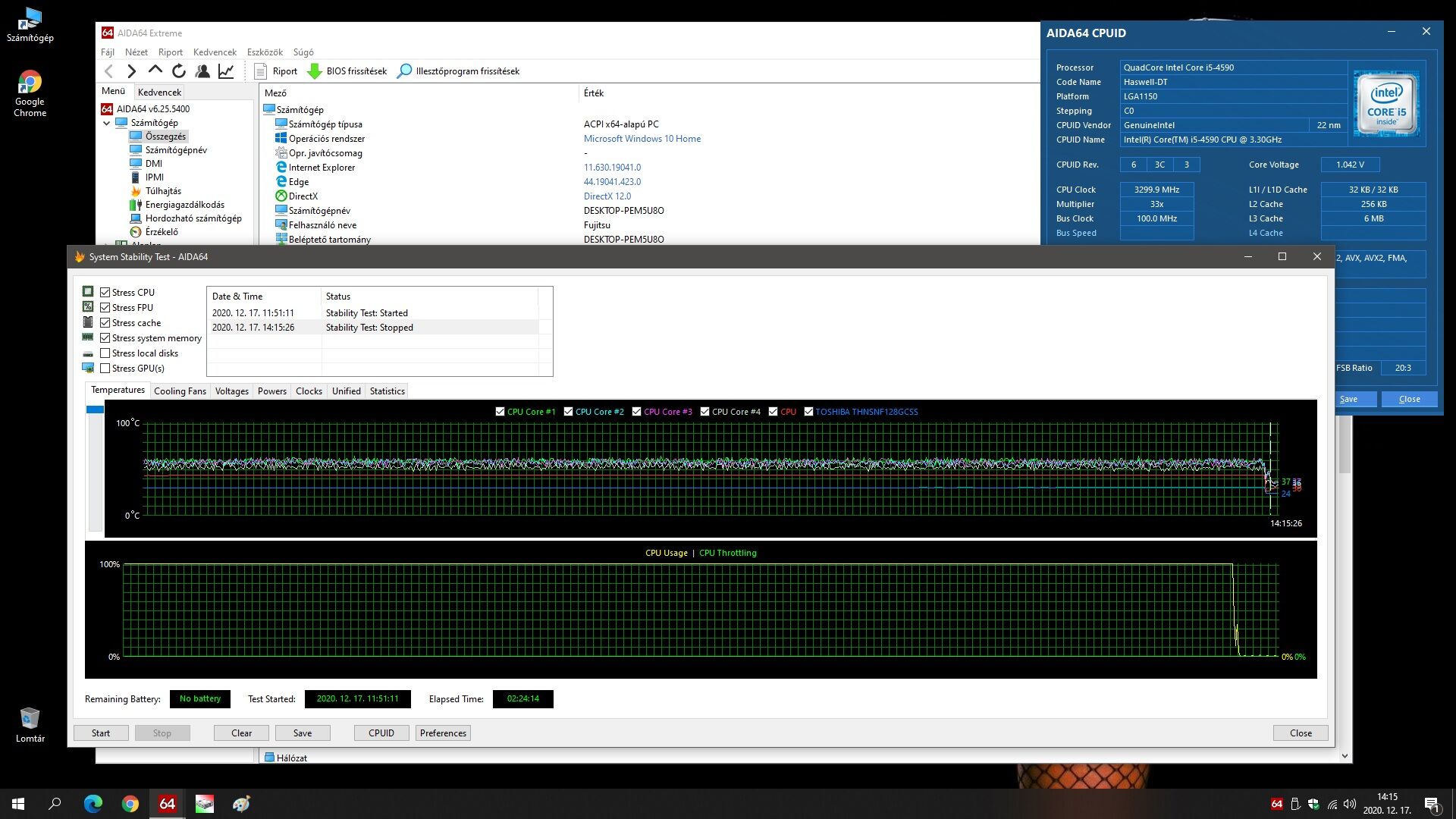Open the Microsoft Windows 10 Home link
The height and width of the screenshot is (819, 1456).
[642, 139]
